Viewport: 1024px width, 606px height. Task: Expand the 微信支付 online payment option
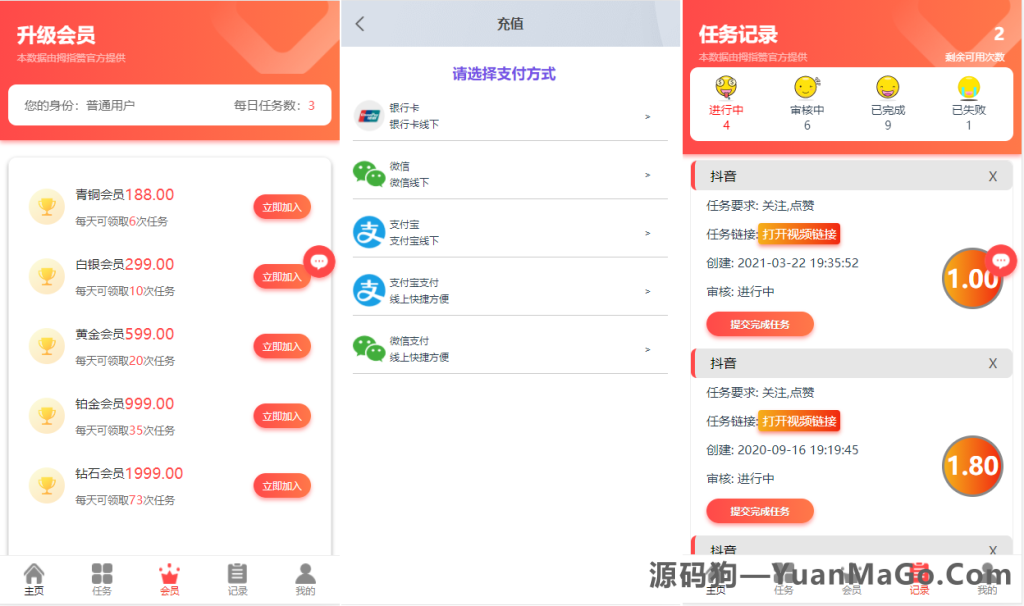click(648, 347)
